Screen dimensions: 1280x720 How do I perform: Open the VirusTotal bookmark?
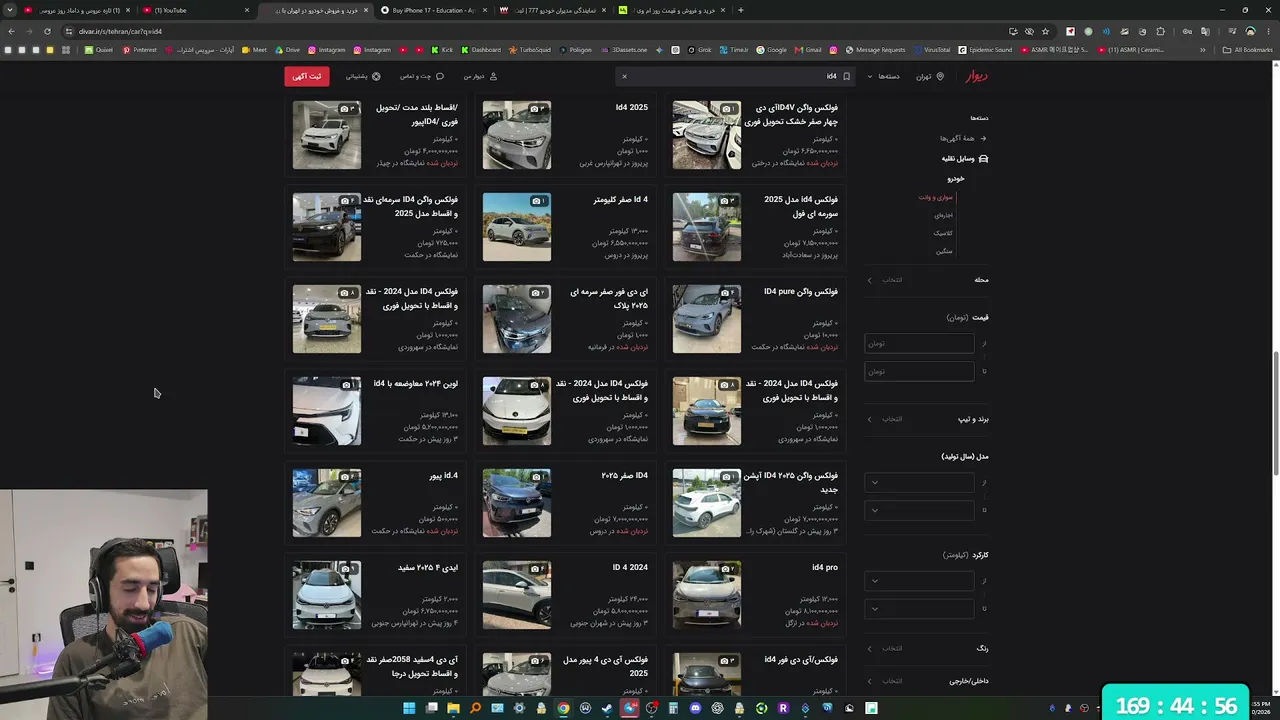click(x=931, y=50)
